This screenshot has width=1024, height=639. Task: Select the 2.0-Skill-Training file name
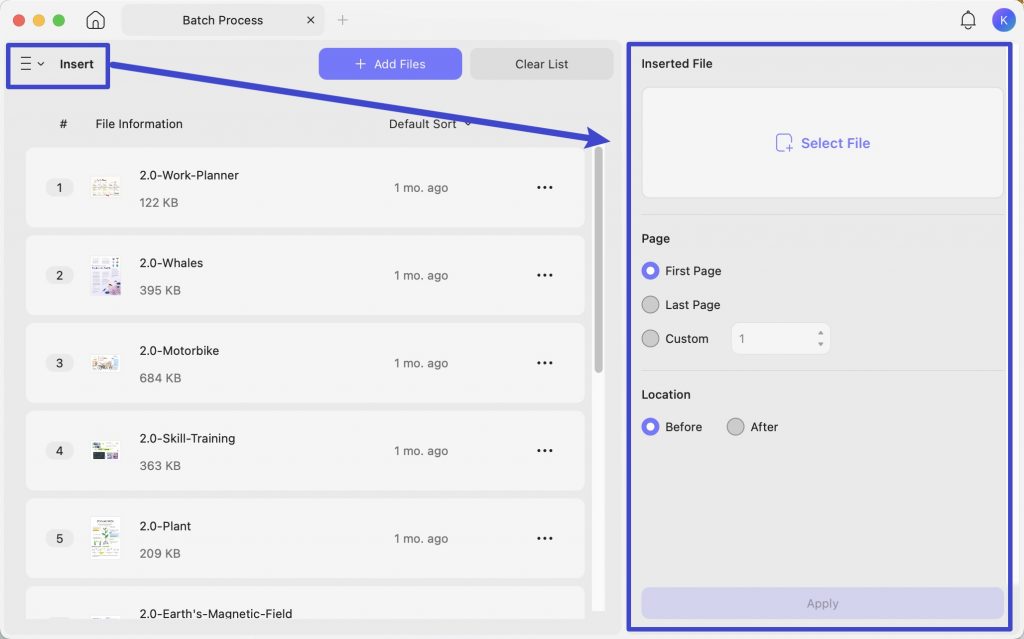[x=187, y=438]
